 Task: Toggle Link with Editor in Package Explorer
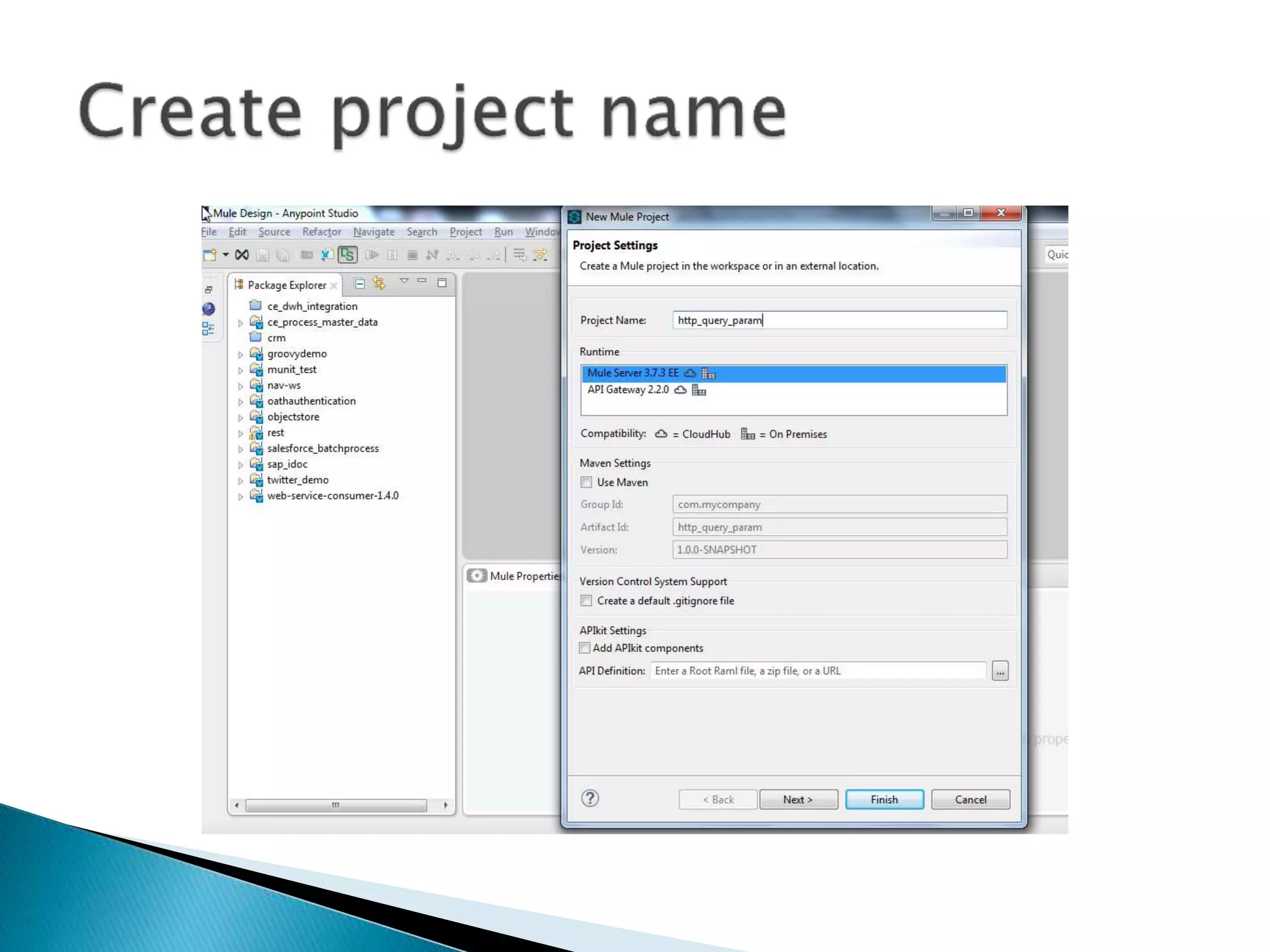[379, 284]
